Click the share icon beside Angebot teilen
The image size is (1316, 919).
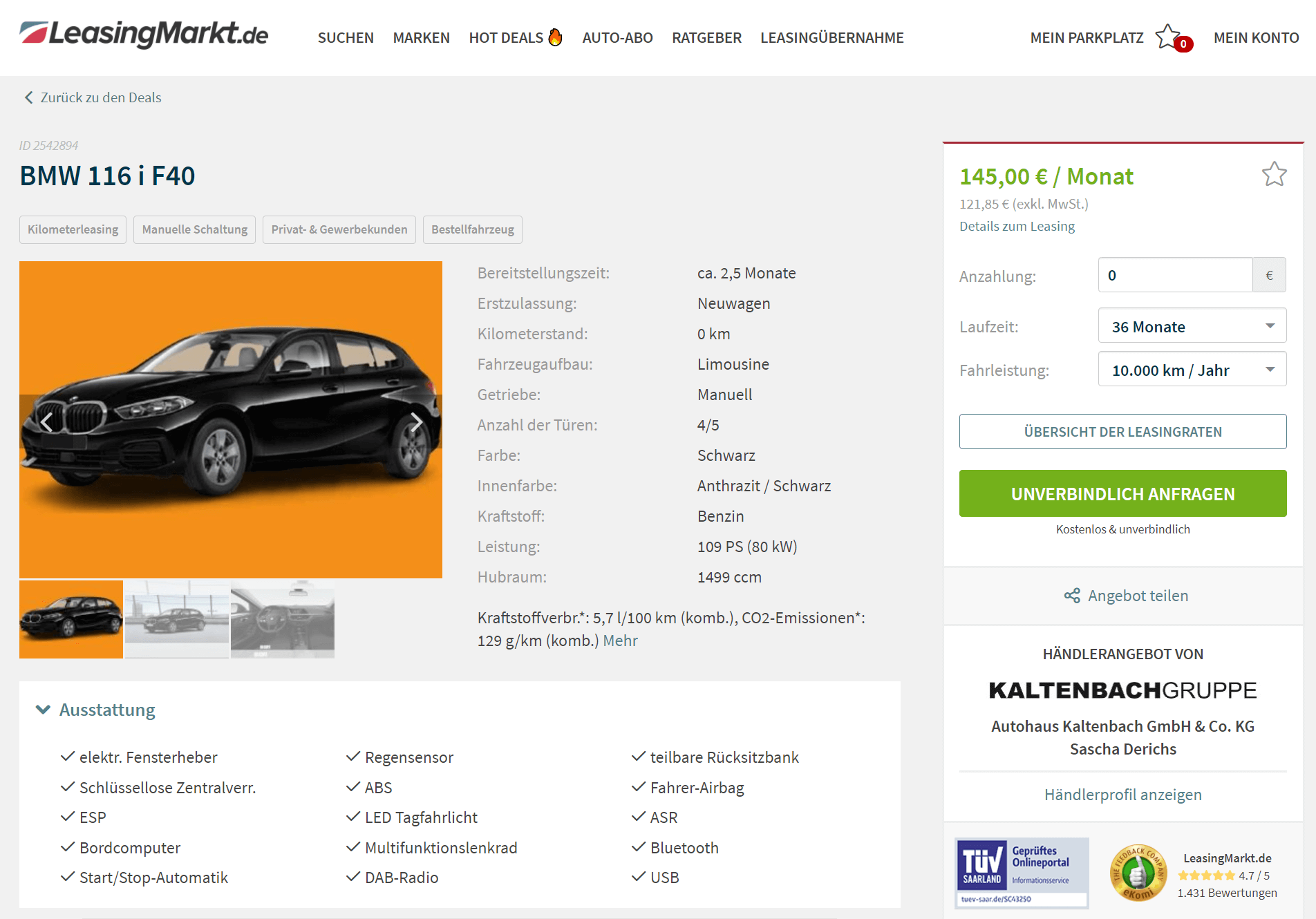[x=1072, y=596]
